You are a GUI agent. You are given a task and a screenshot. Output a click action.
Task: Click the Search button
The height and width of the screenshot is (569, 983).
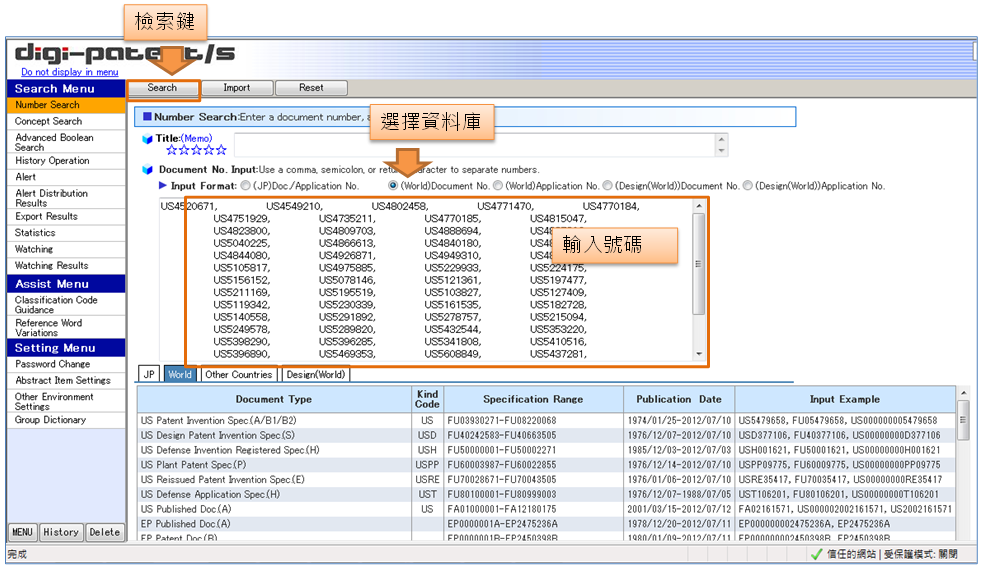pyautogui.click(x=162, y=88)
